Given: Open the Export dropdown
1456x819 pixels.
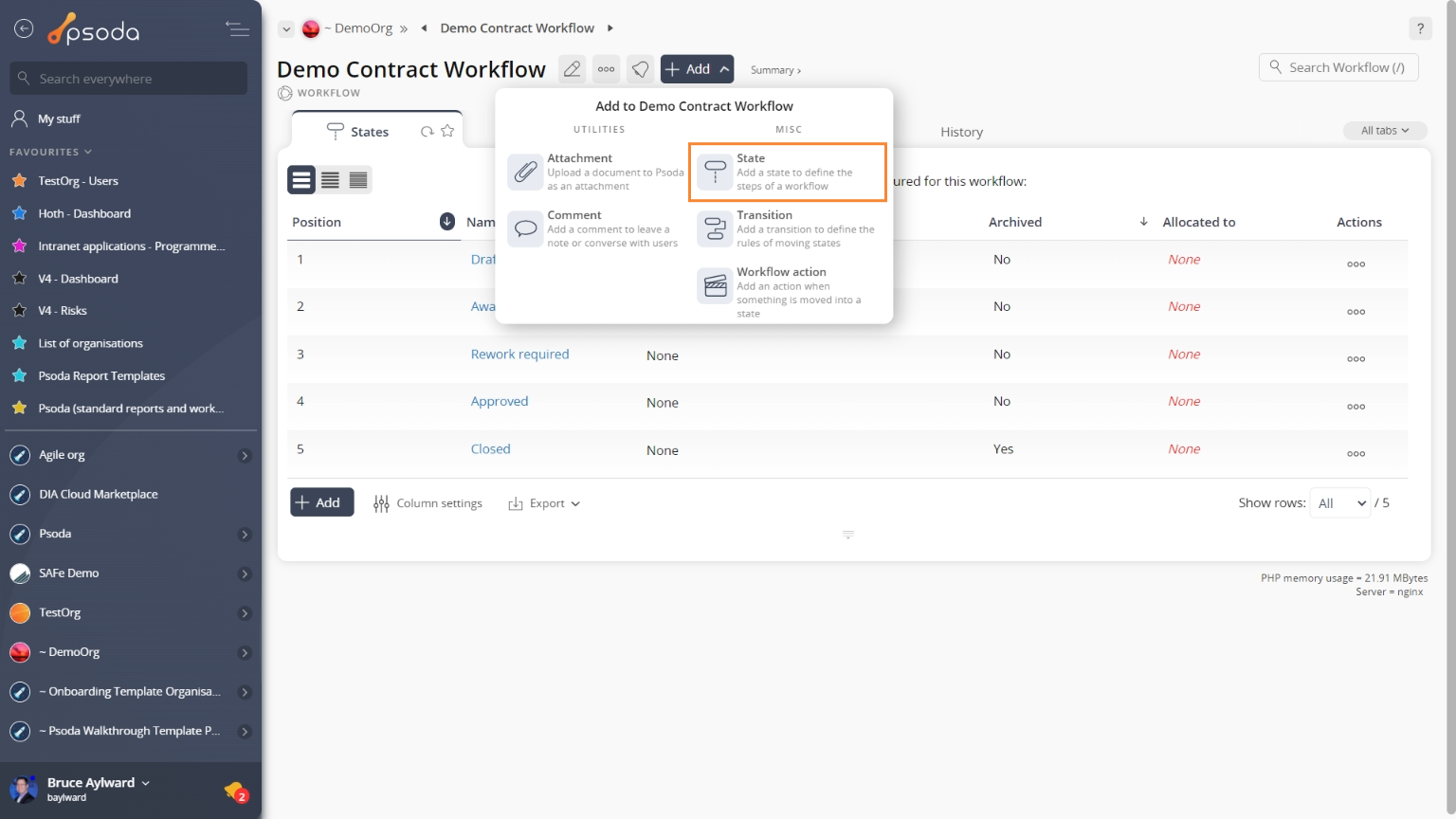Looking at the screenshot, I should pyautogui.click(x=544, y=503).
